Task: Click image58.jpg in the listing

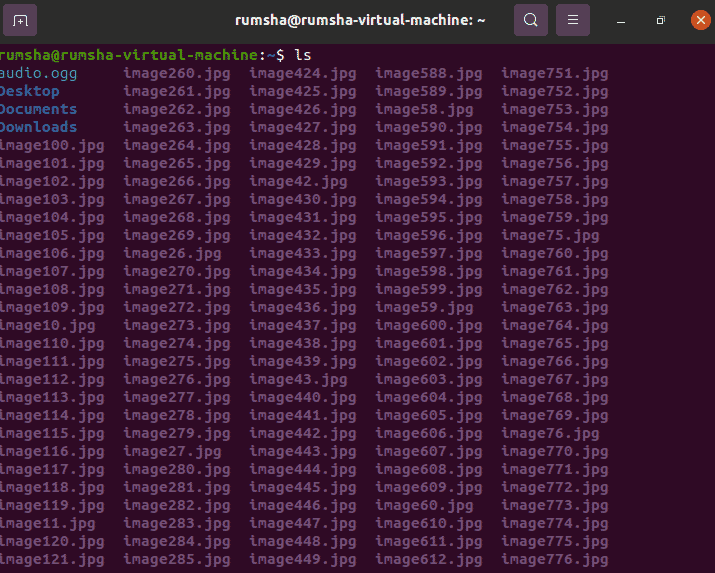Action: coord(425,110)
